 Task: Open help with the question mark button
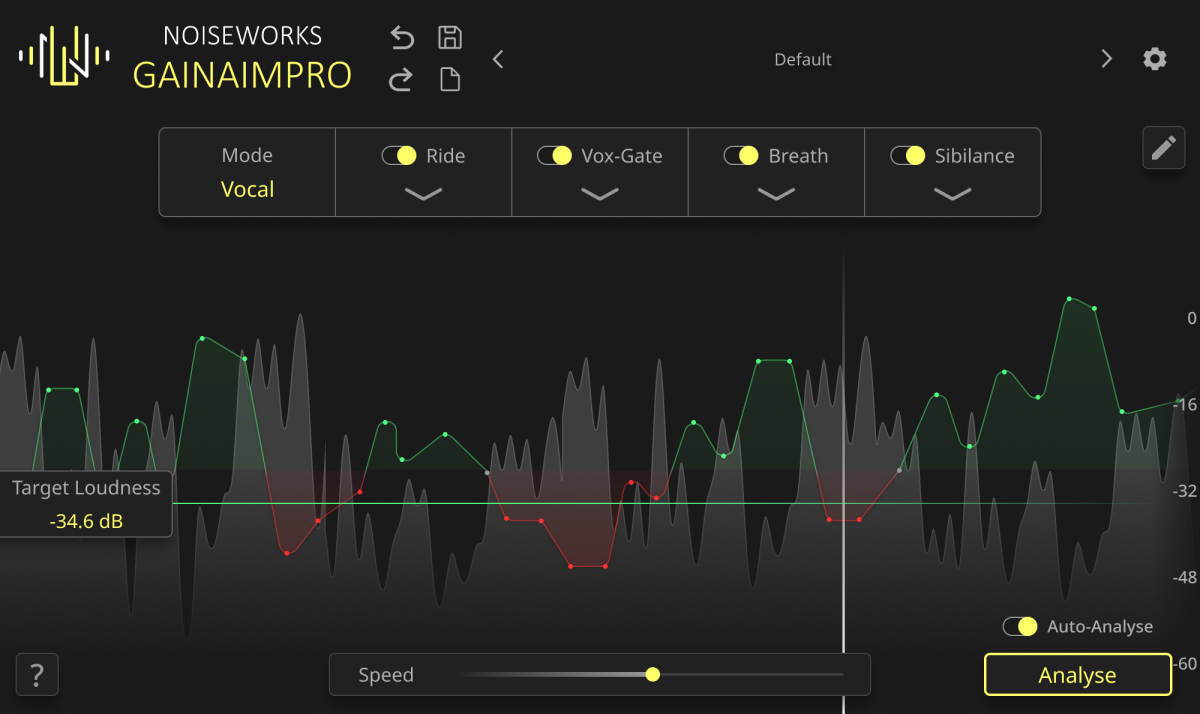tap(37, 675)
